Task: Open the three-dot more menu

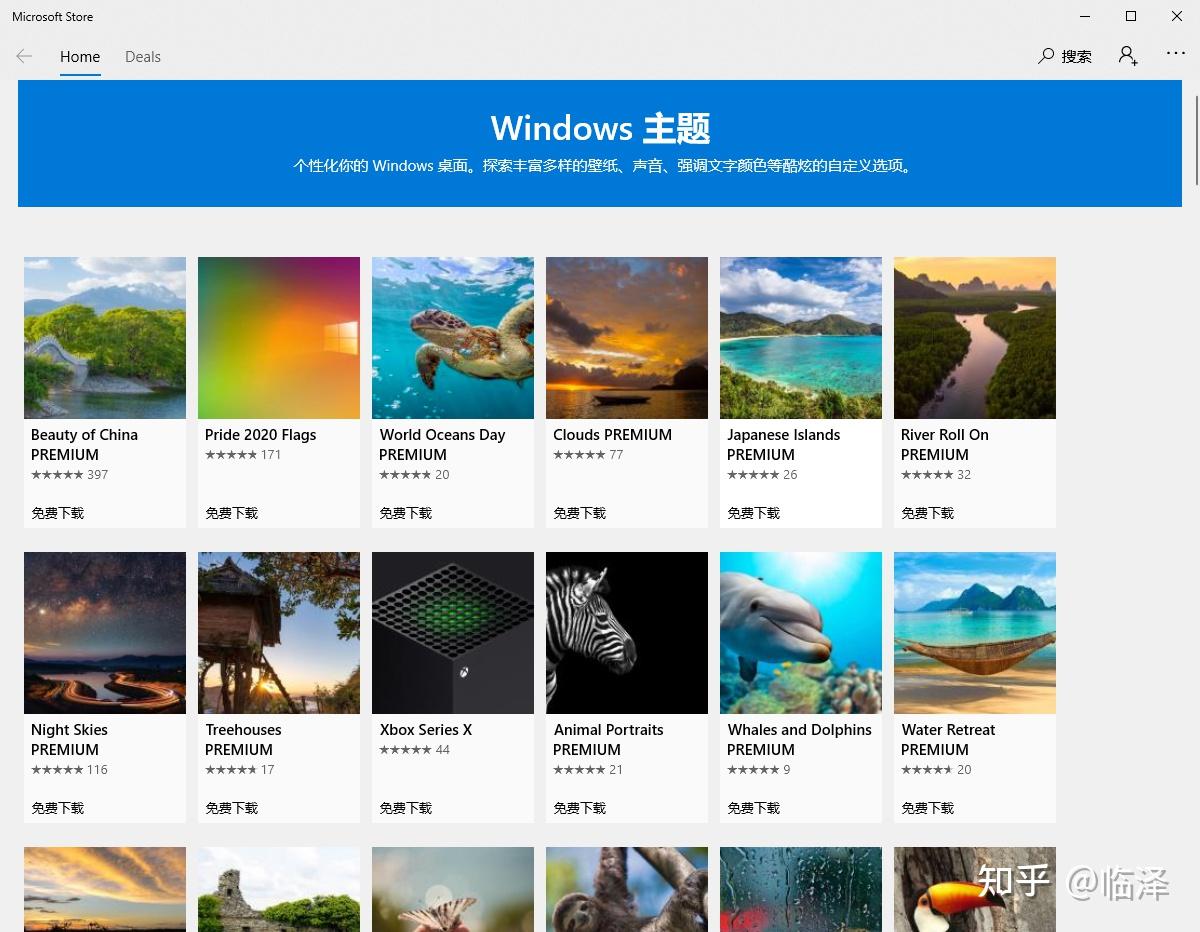Action: tap(1176, 54)
